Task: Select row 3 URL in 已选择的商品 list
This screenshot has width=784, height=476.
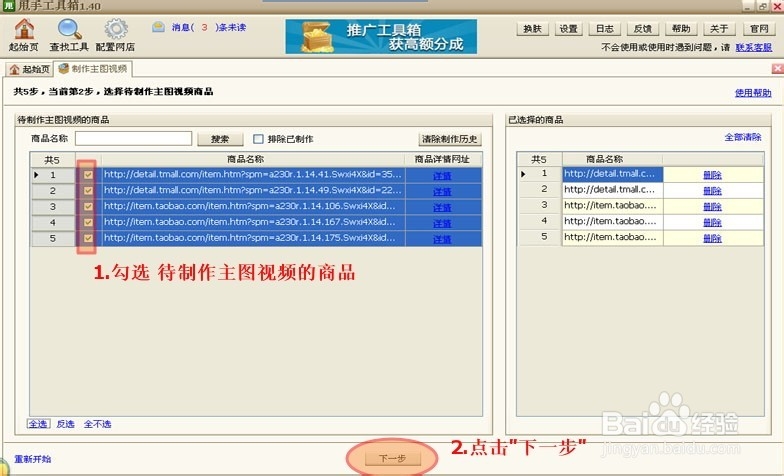Action: [612, 206]
